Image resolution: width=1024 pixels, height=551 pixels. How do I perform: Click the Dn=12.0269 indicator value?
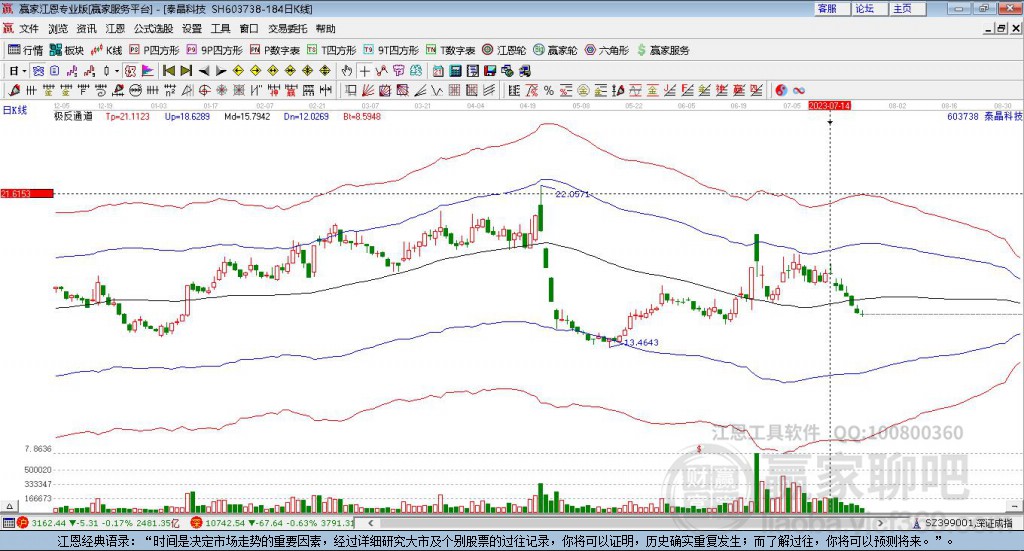pos(306,116)
